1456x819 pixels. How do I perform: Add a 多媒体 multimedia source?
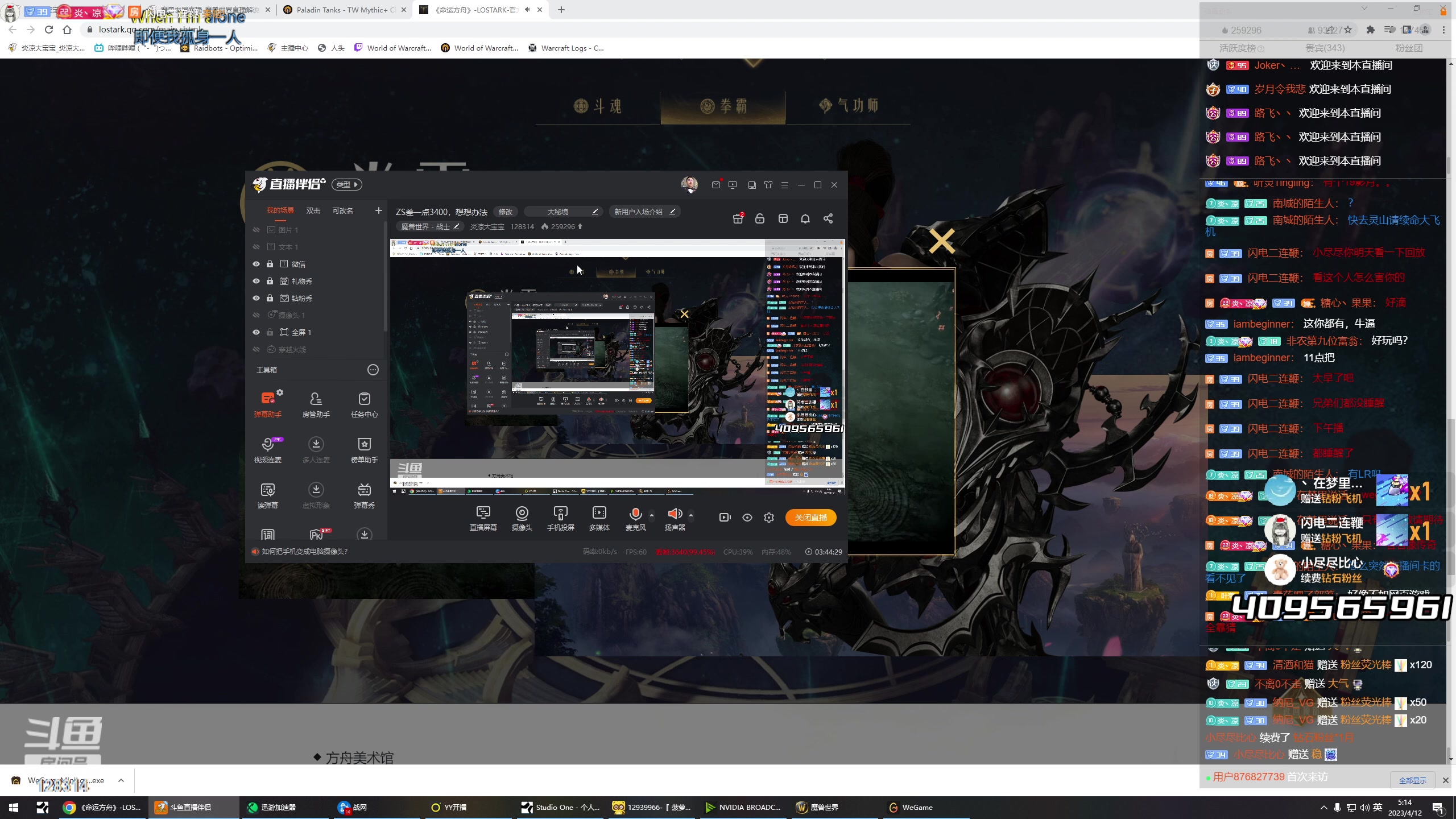[599, 518]
